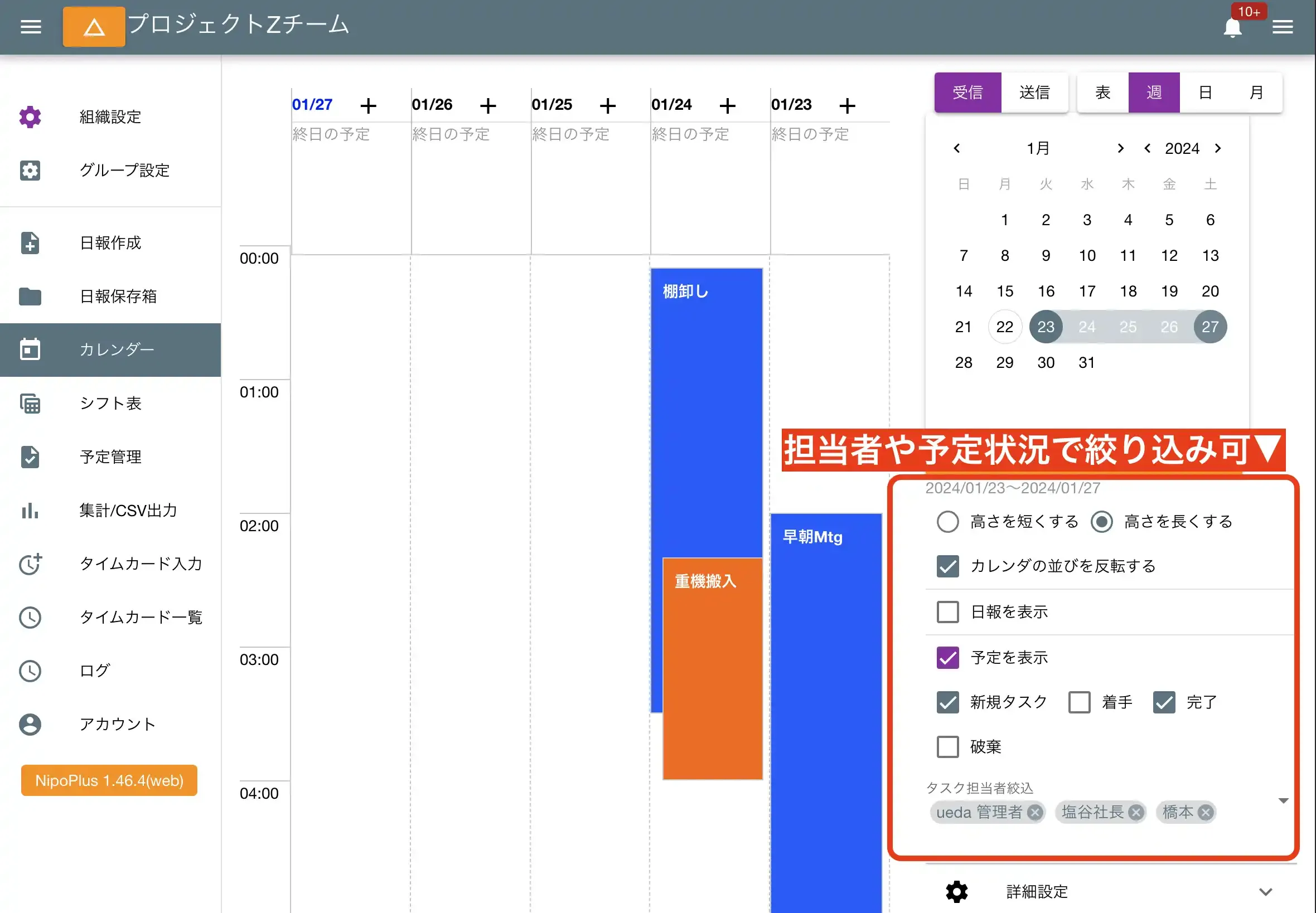Image resolution: width=1316 pixels, height=913 pixels.
Task: Open the 集計/CSV出力 chart icon
Action: [x=29, y=511]
